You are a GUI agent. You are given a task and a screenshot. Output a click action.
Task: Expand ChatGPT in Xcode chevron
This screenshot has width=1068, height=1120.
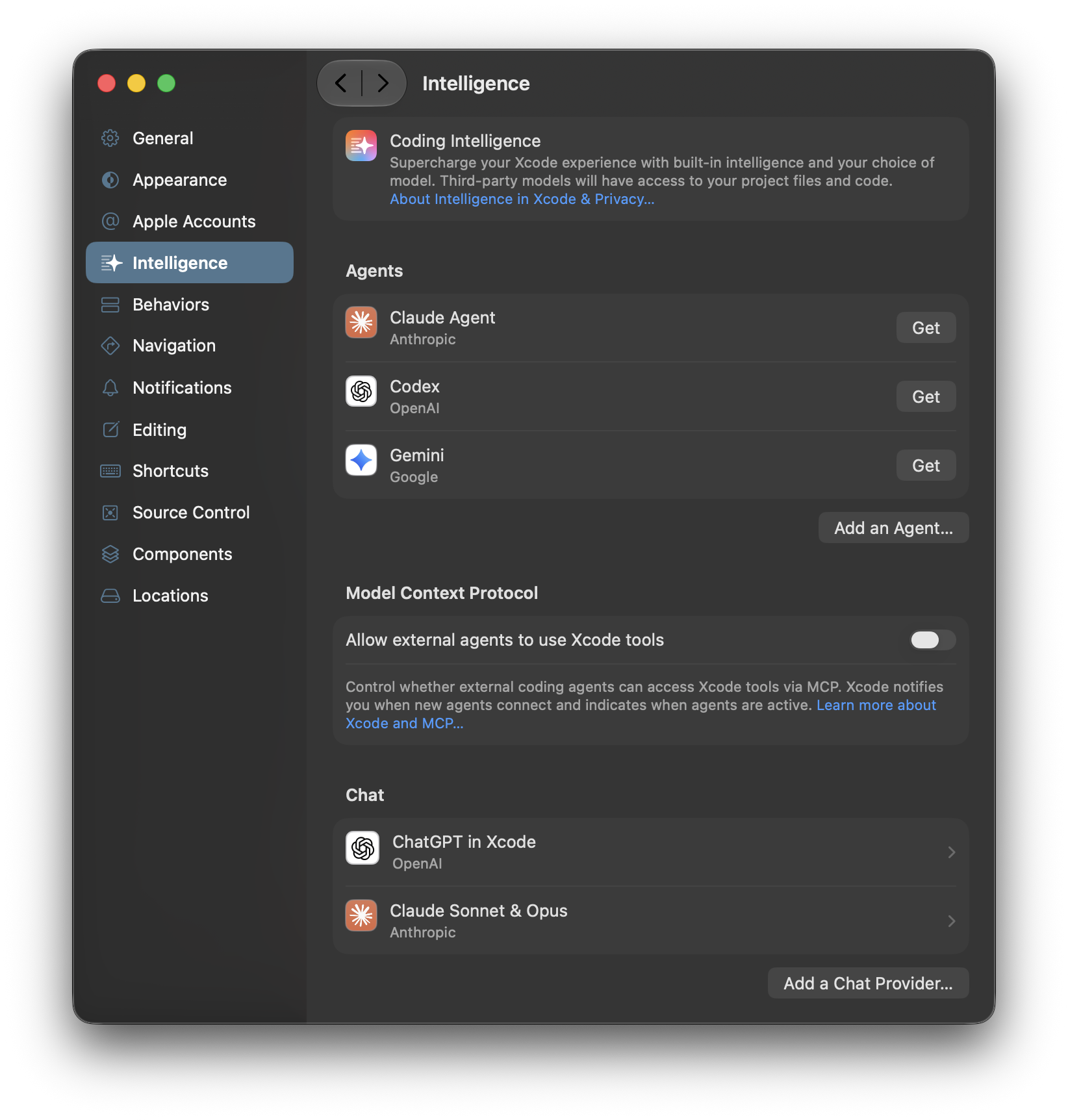click(x=952, y=852)
